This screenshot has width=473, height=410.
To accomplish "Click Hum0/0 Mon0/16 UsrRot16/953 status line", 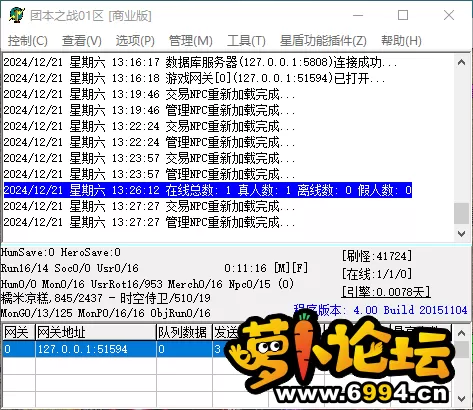I will (x=147, y=284).
